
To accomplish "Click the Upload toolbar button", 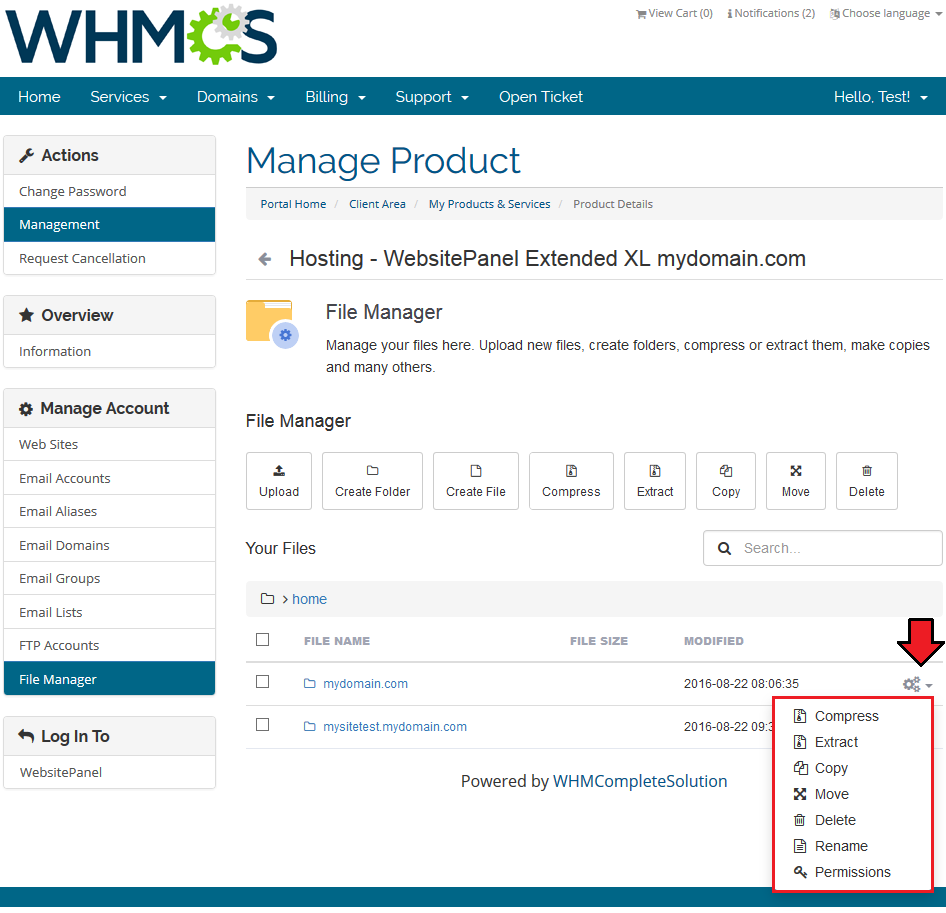I will click(279, 481).
